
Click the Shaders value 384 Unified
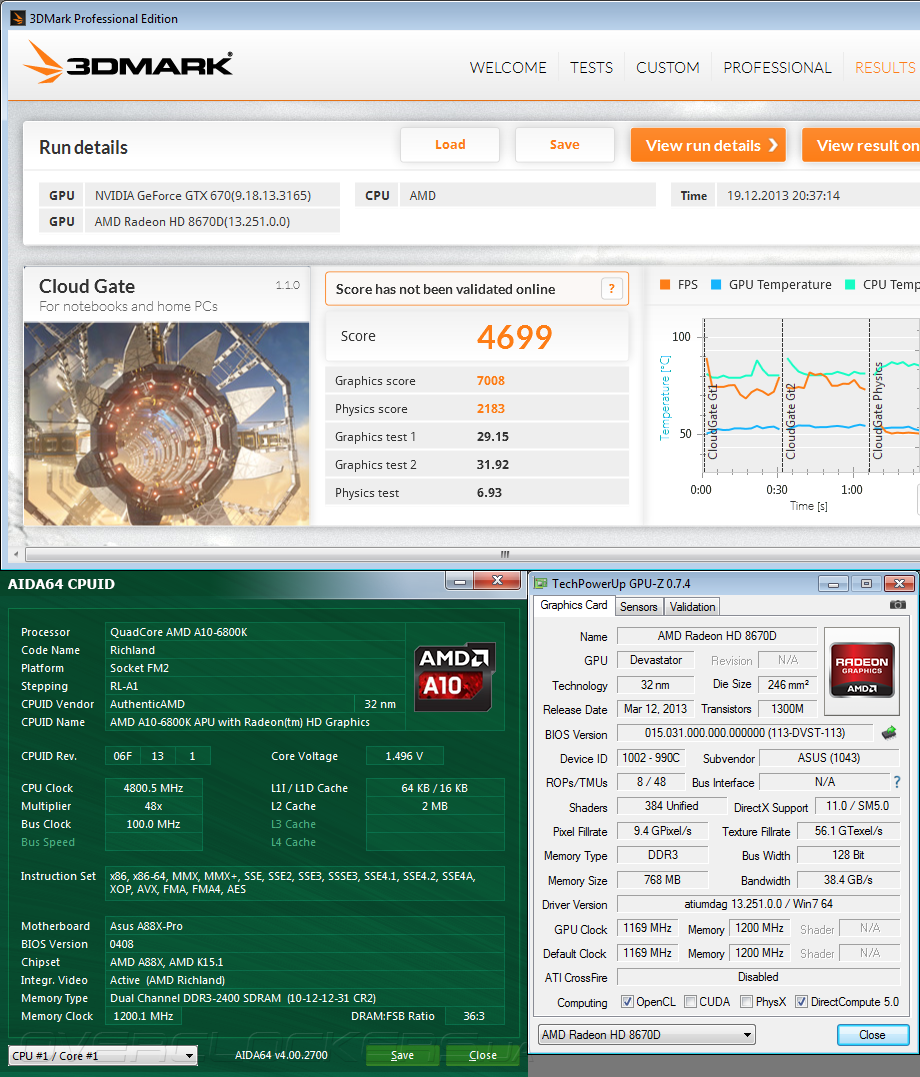click(671, 806)
